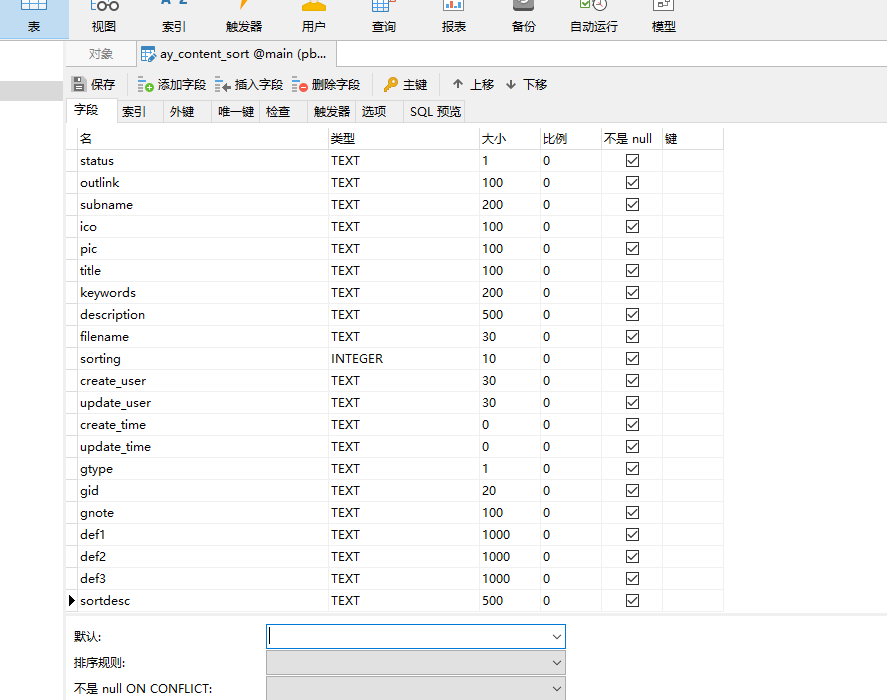Click the 比例 (Scale) column header
This screenshot has width=887, height=700.
pyautogui.click(x=571, y=139)
